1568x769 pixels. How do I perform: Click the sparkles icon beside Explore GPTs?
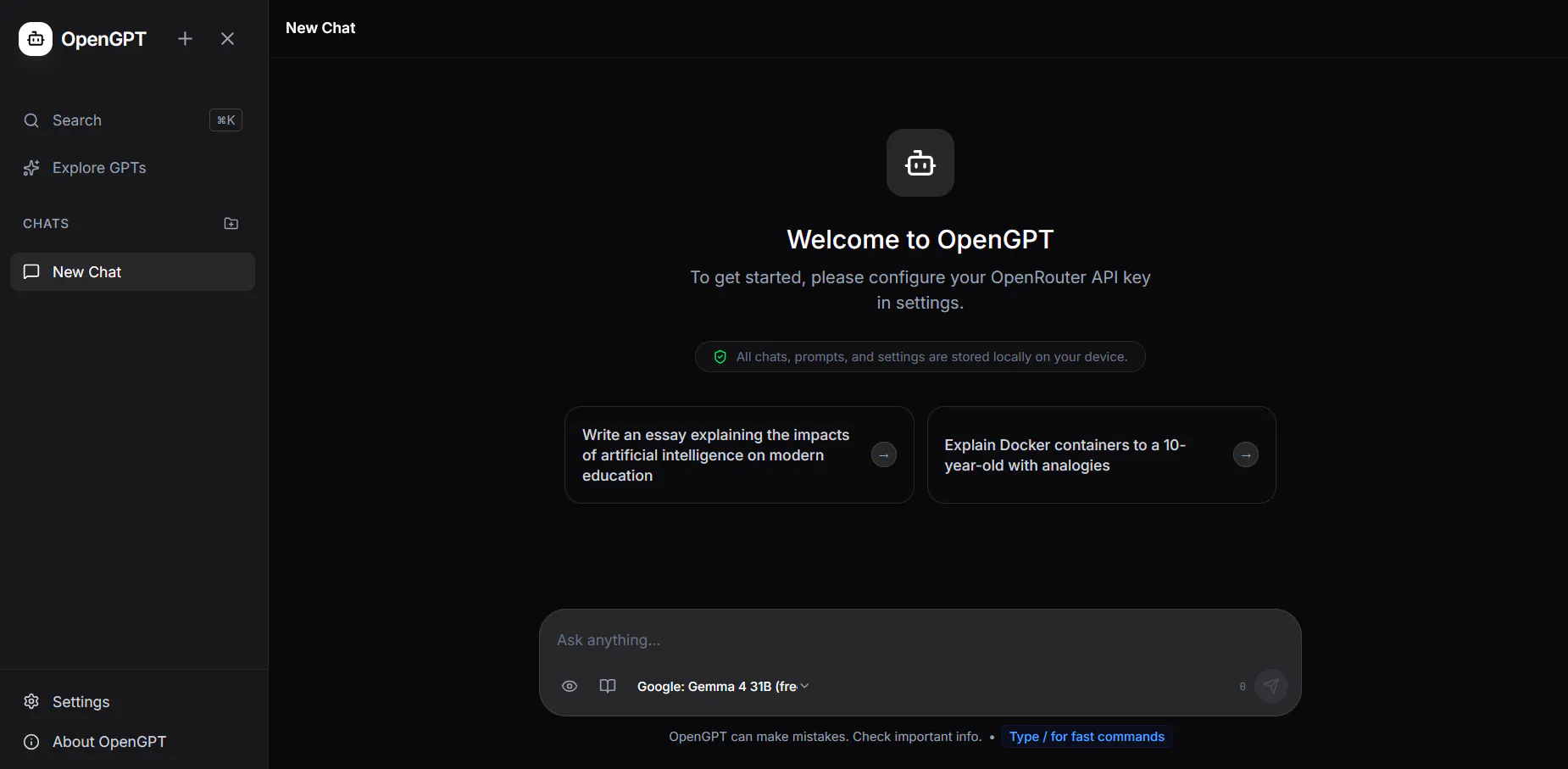(x=31, y=168)
